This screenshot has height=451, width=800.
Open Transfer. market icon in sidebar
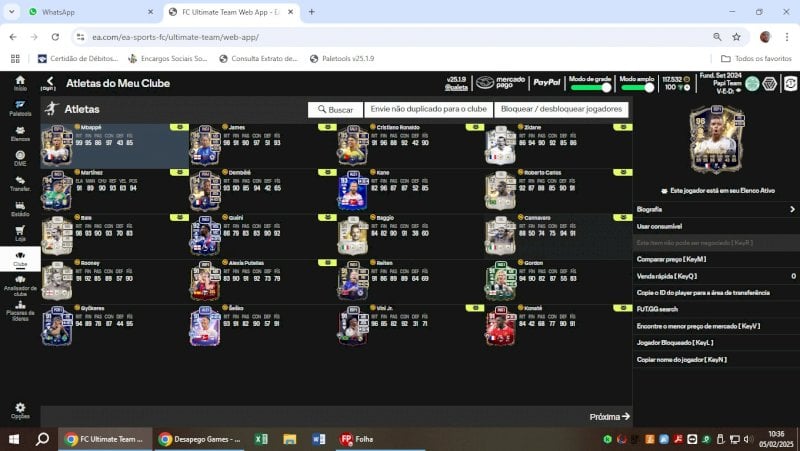(20, 183)
